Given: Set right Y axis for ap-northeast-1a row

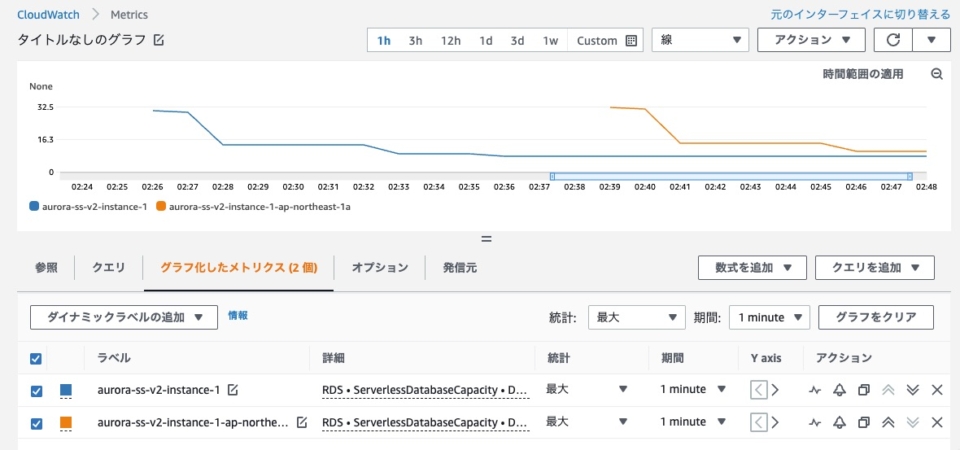Looking at the screenshot, I should point(775,422).
